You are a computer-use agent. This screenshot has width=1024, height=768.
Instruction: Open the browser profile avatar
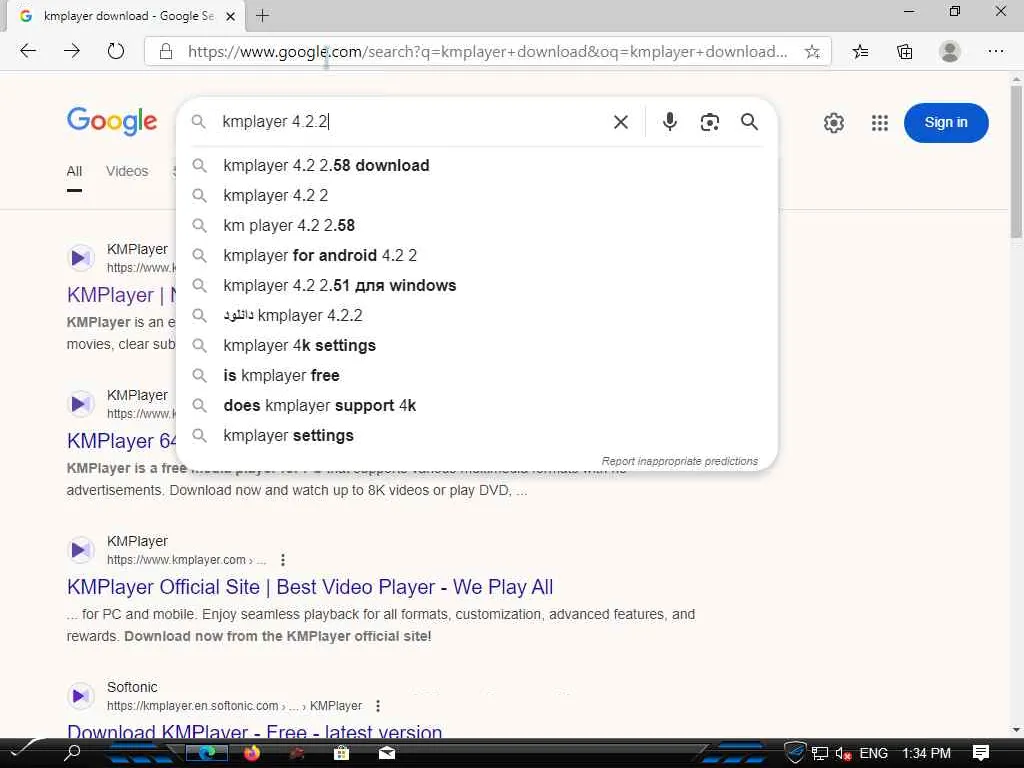[950, 52]
